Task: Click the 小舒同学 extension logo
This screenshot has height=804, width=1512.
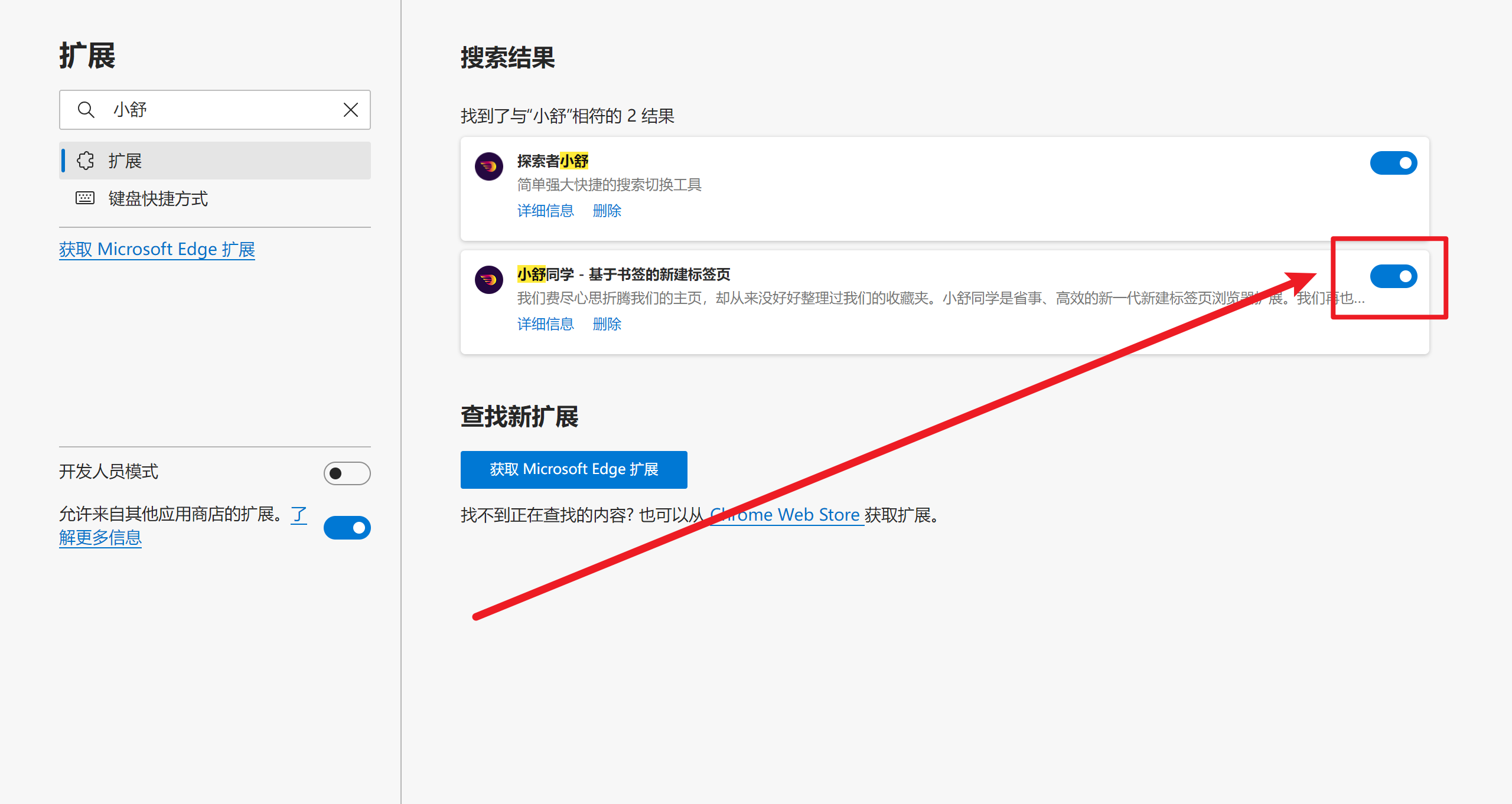Action: 489,280
